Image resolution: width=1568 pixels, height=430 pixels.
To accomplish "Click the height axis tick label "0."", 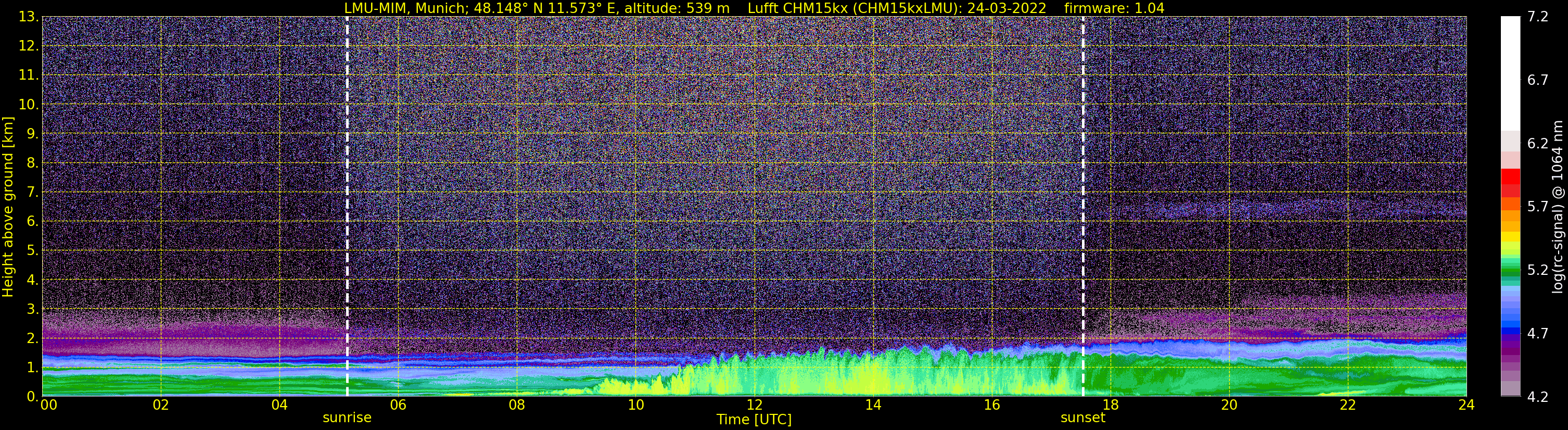I will pos(33,397).
